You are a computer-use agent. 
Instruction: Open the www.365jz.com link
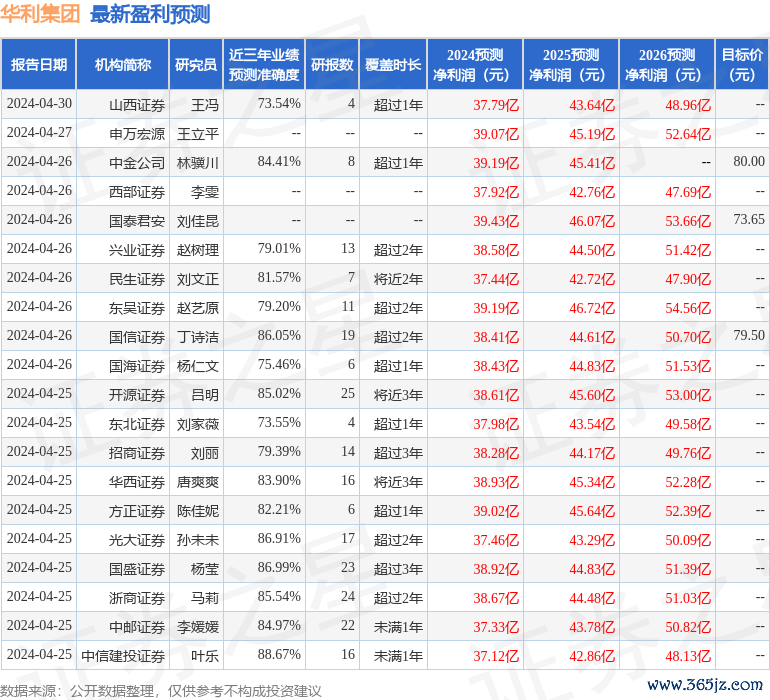(705, 684)
